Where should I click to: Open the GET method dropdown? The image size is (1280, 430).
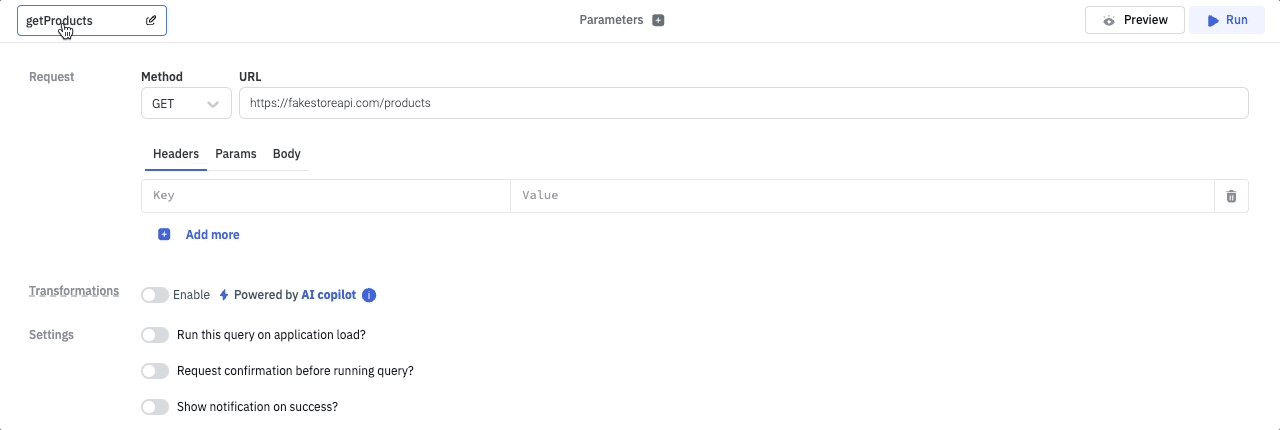(186, 103)
